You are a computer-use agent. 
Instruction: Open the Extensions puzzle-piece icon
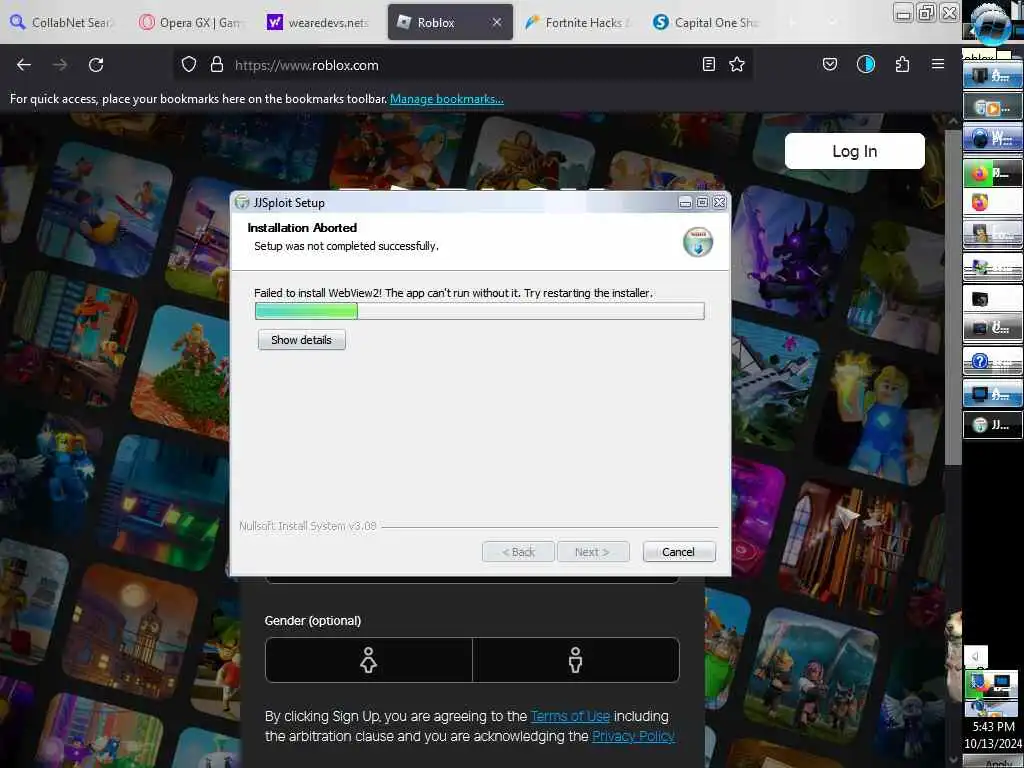903,64
